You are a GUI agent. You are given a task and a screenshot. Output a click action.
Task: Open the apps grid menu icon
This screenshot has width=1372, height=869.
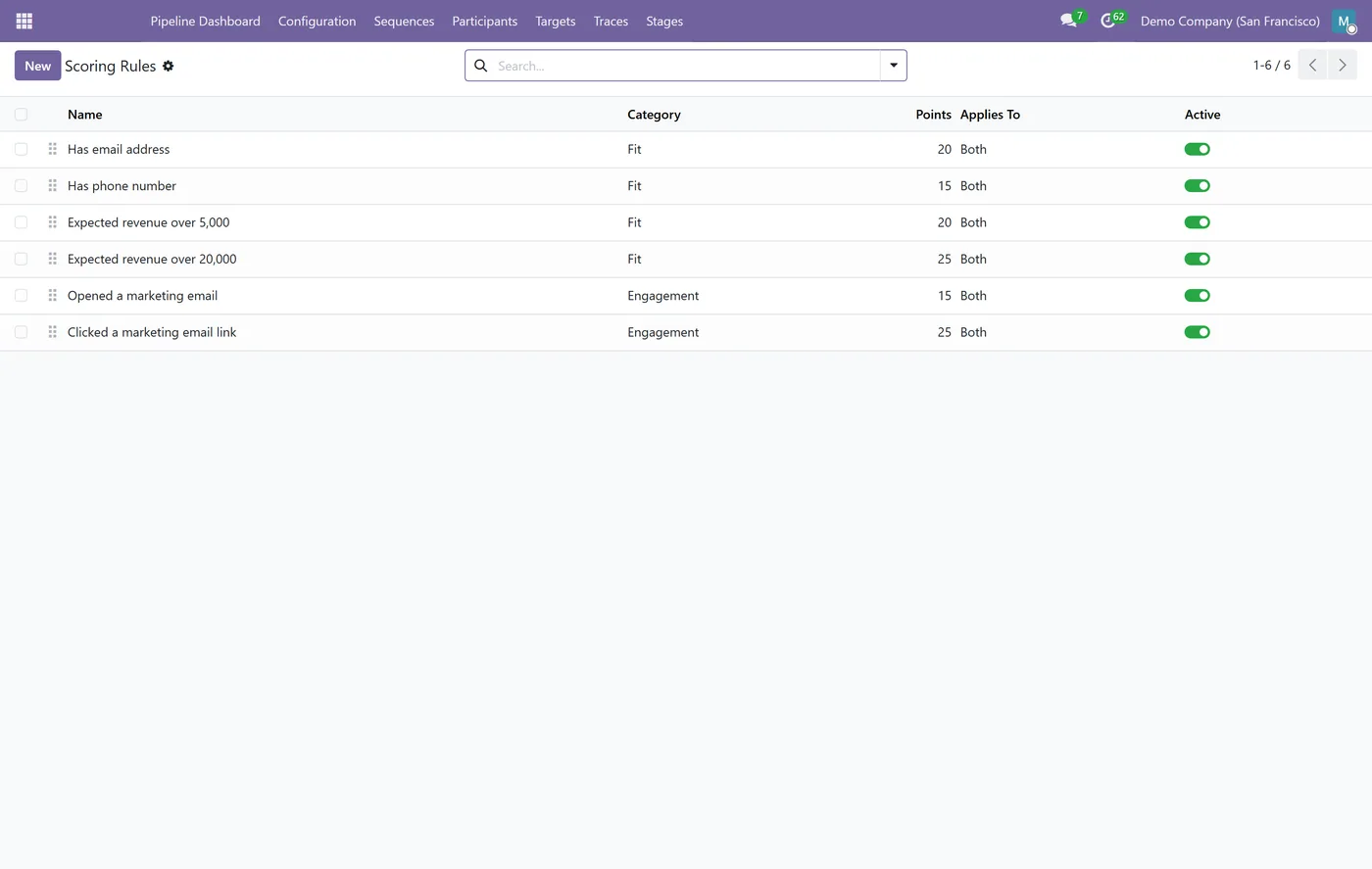pos(24,21)
